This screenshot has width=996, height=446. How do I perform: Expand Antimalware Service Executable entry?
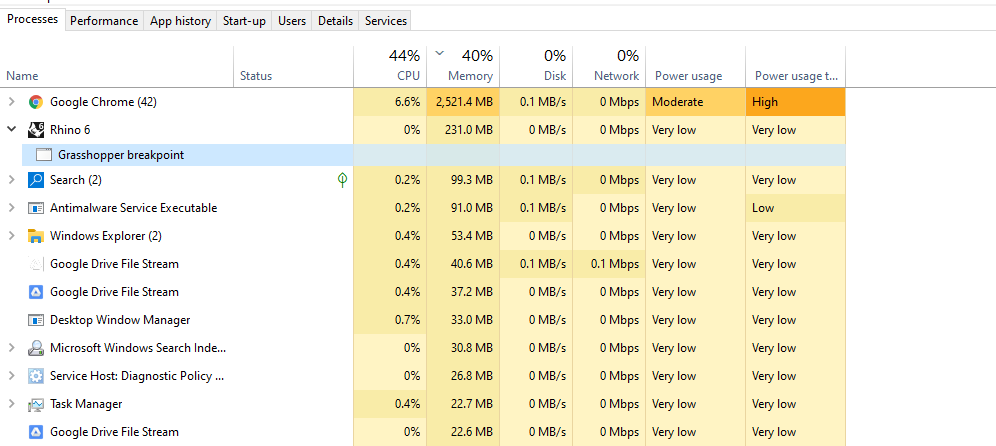point(11,208)
